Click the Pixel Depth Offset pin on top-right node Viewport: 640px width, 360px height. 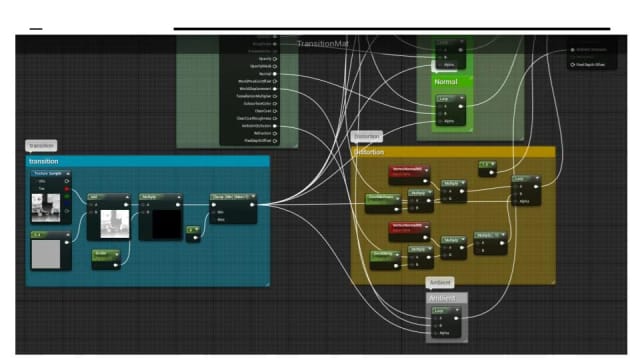[x=572, y=64]
